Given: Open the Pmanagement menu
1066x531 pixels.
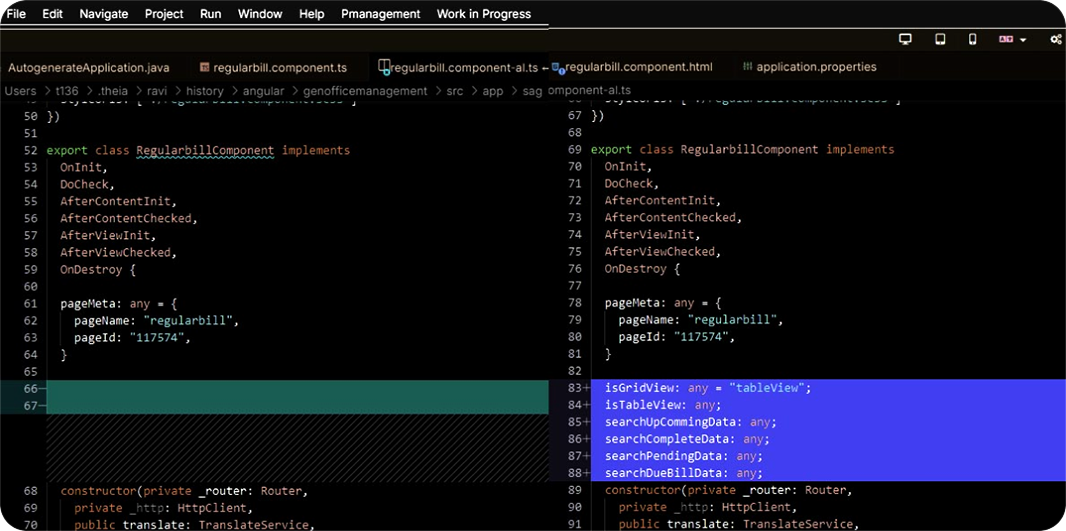Looking at the screenshot, I should tap(381, 14).
